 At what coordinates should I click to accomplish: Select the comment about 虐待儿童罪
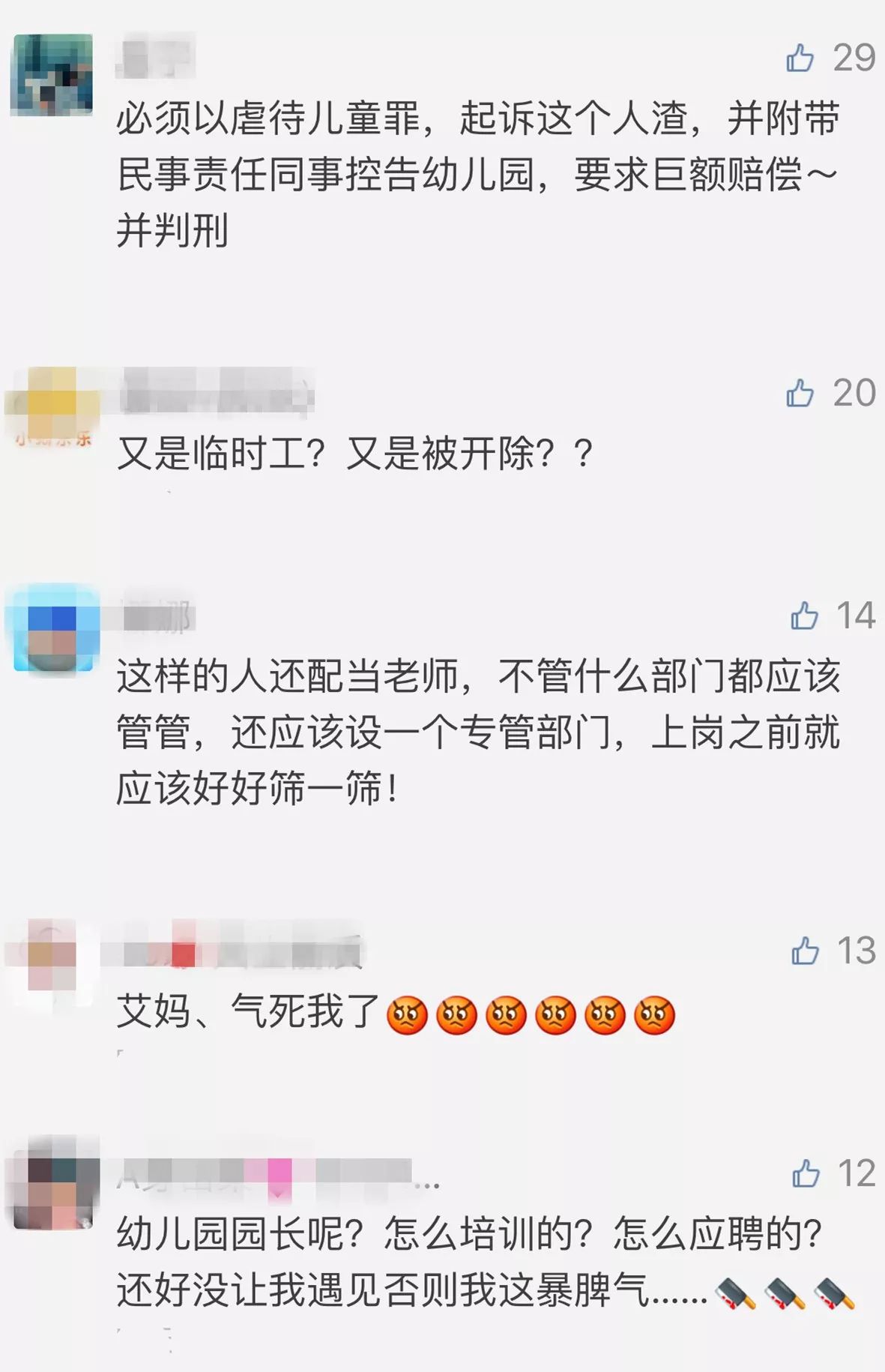(x=478, y=174)
